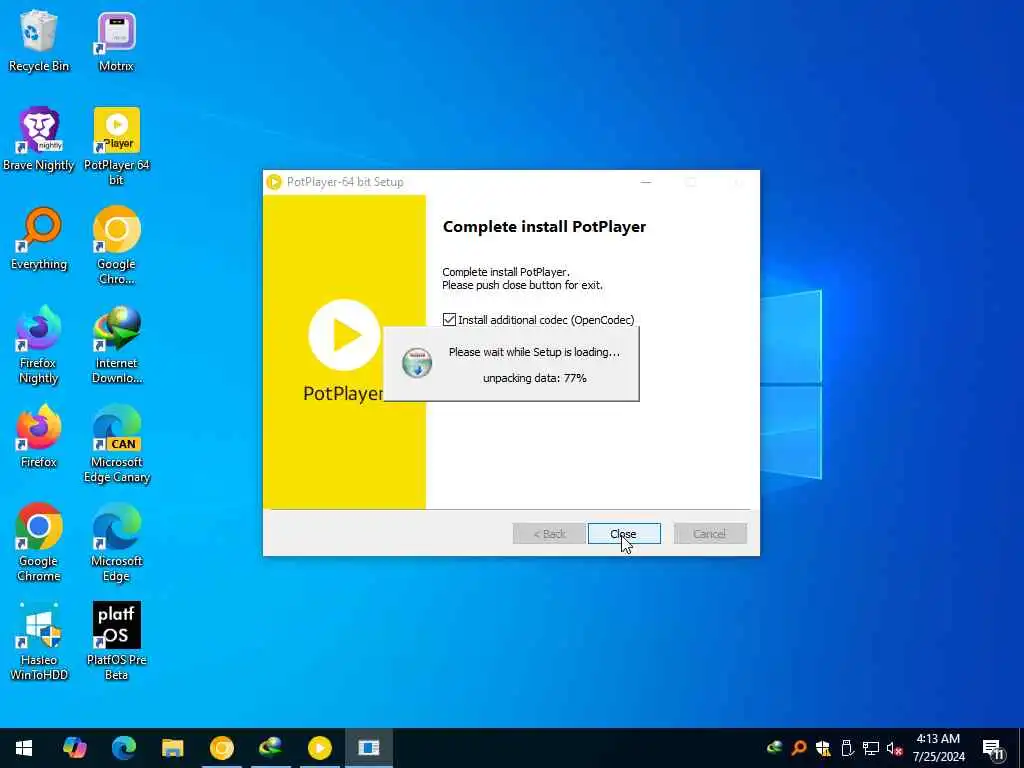Select the PlatfOS Pre Beta desktop shortcut
The width and height of the screenshot is (1024, 768).
pos(116,642)
